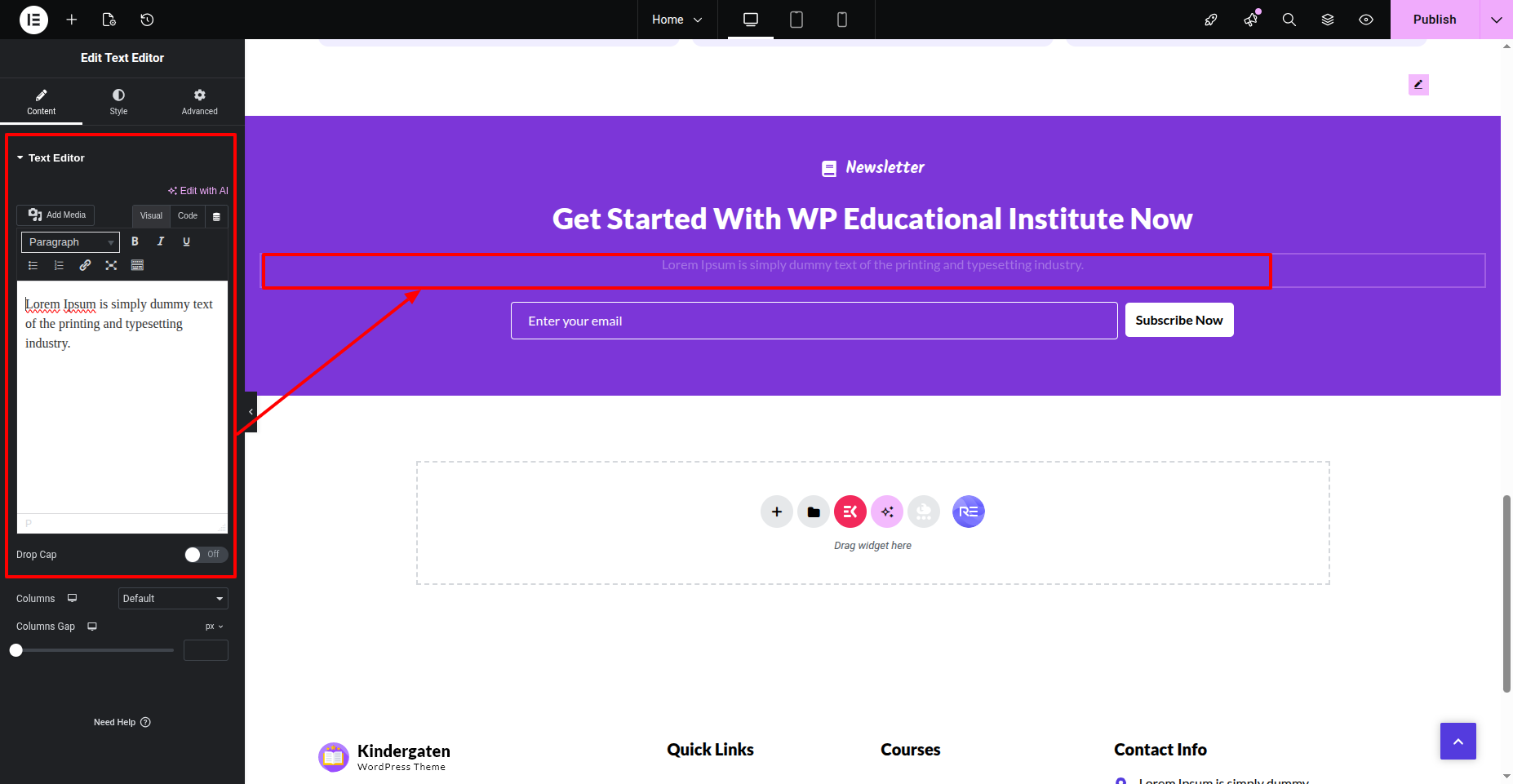Expand the Publish options arrow

coord(1496,20)
